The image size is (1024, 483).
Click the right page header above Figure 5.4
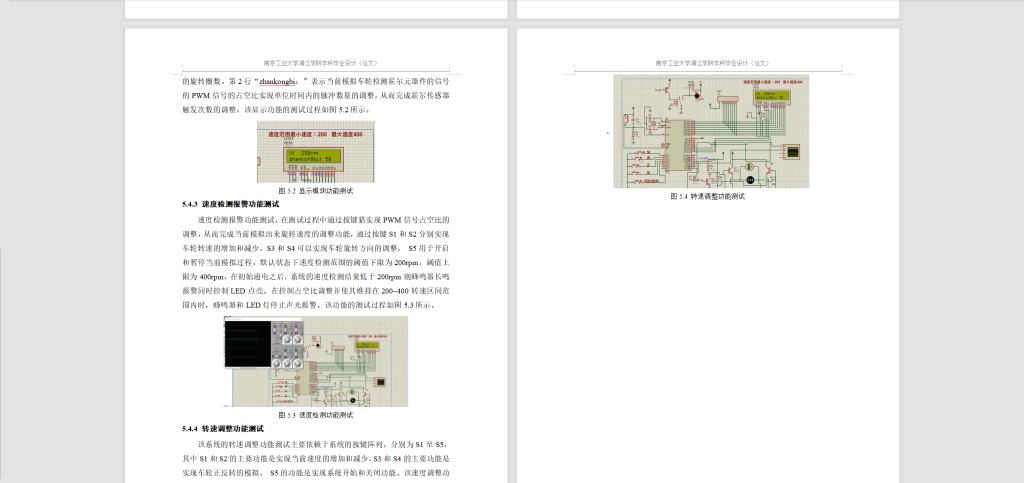712,63
